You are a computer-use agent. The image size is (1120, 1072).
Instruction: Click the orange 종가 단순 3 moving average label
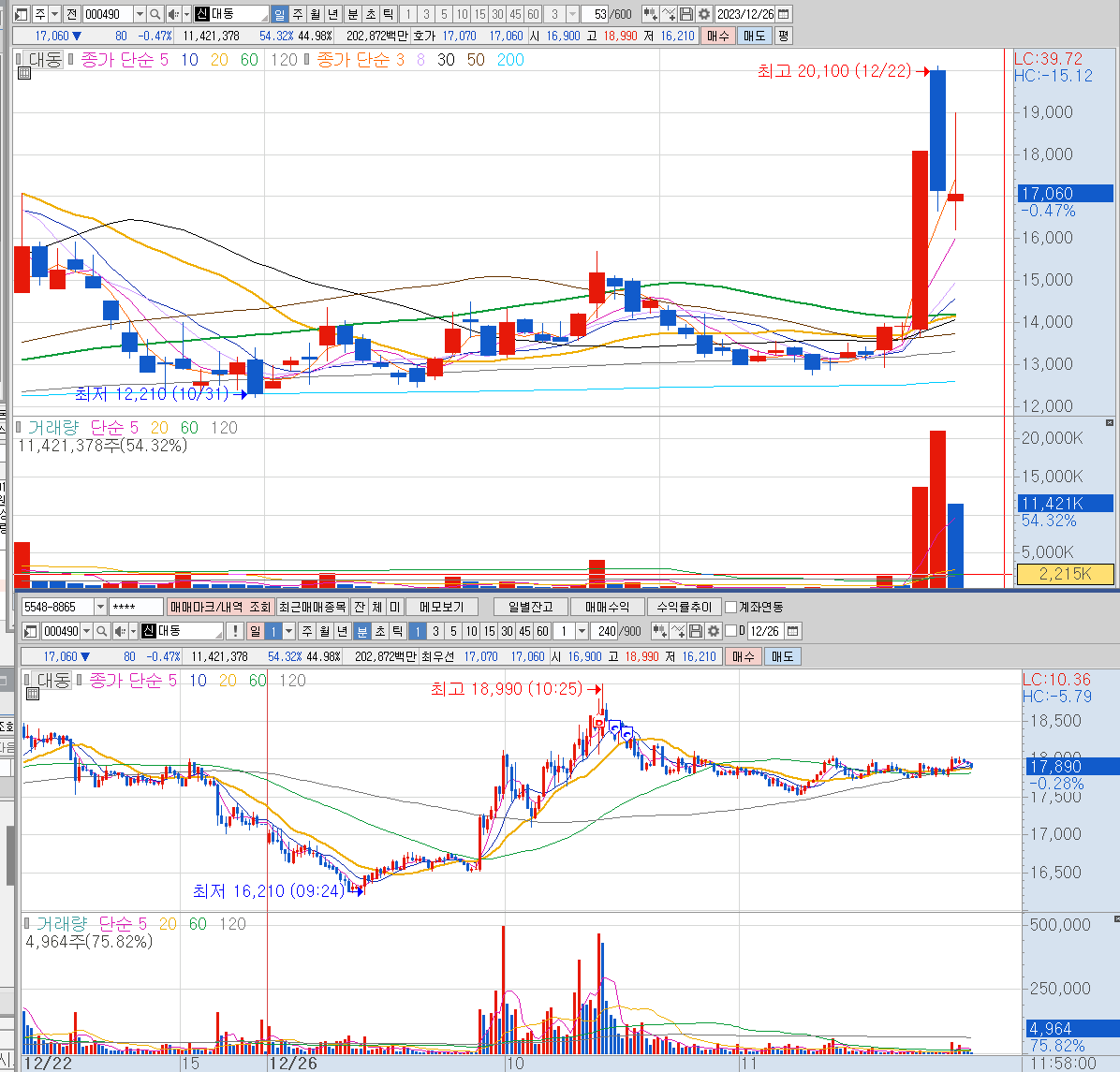(x=360, y=60)
